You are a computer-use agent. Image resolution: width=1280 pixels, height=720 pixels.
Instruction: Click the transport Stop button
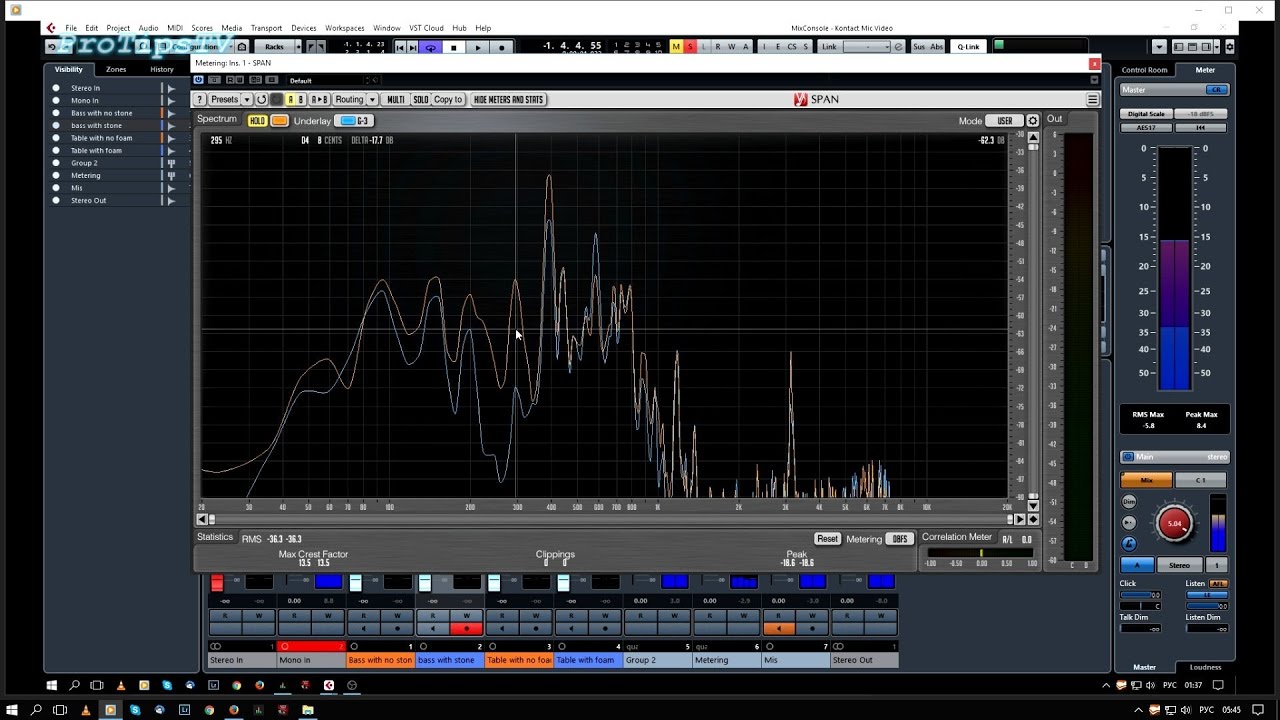pos(454,47)
